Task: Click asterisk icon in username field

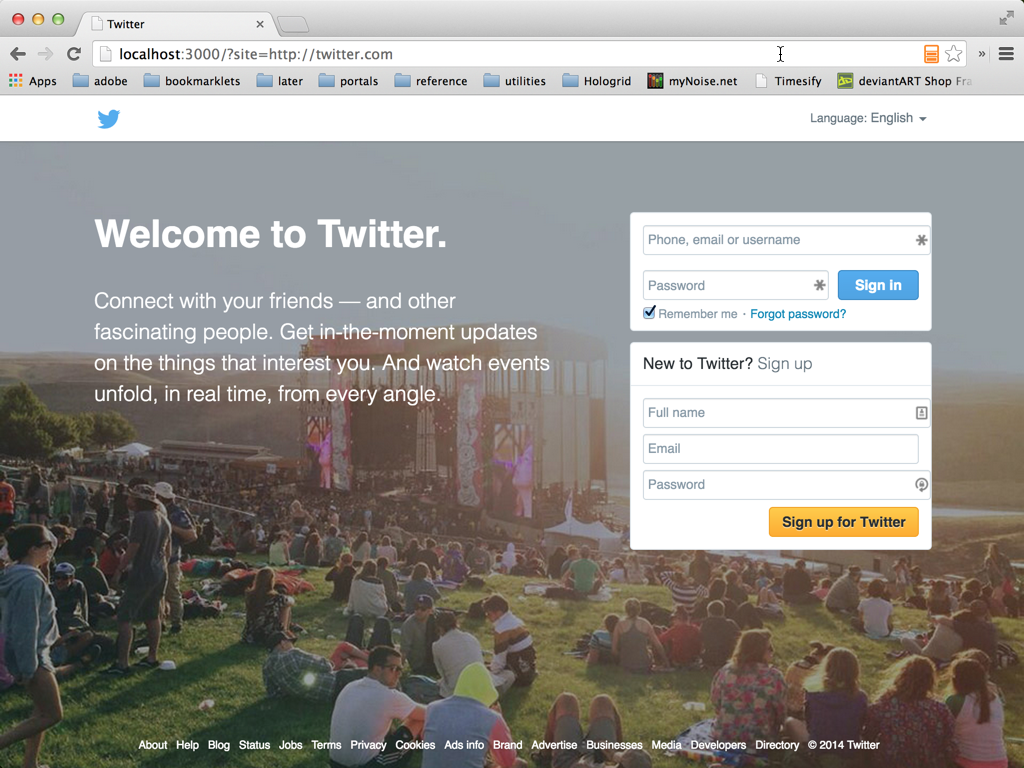Action: (x=921, y=240)
